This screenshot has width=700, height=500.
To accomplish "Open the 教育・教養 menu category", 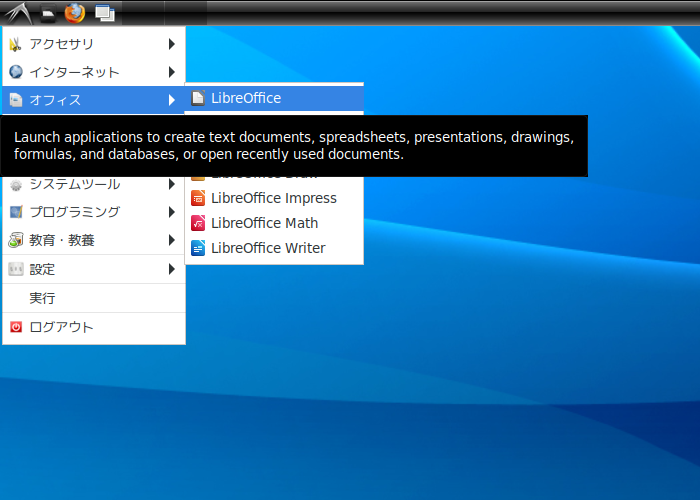I will 94,240.
